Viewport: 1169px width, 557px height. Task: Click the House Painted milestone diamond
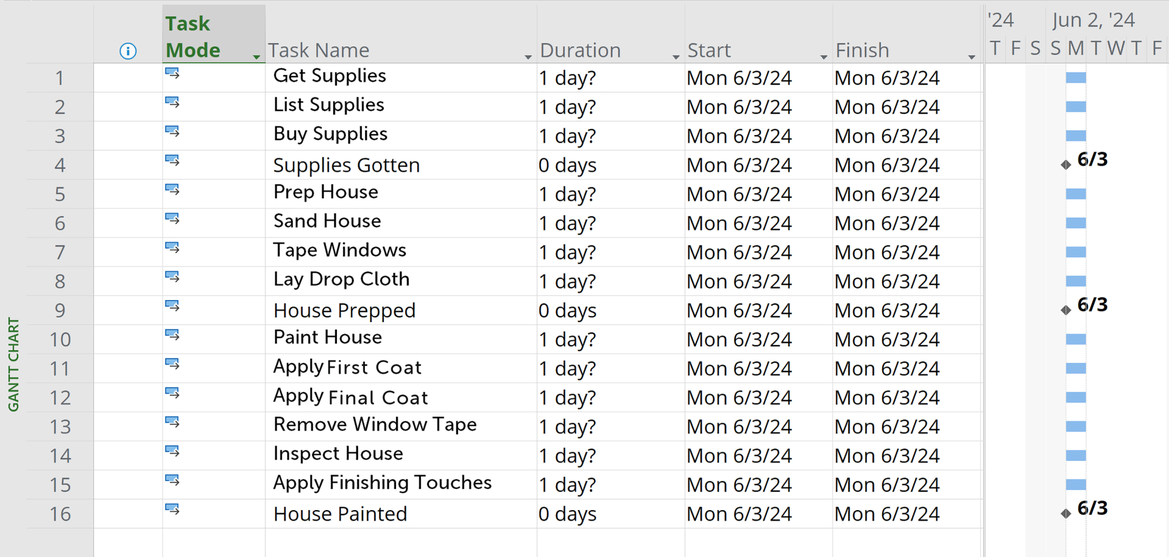1066,514
